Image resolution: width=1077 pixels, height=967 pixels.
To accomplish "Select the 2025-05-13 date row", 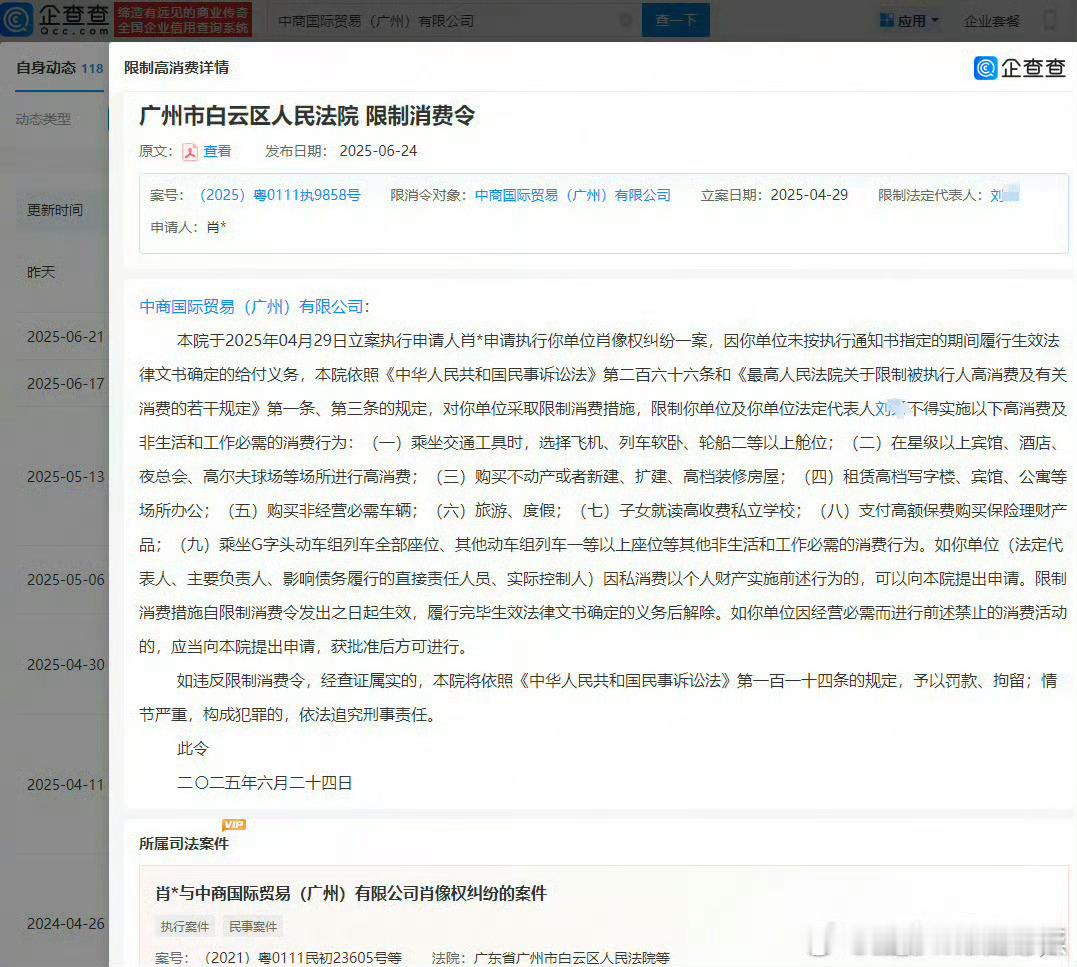I will [x=66, y=477].
